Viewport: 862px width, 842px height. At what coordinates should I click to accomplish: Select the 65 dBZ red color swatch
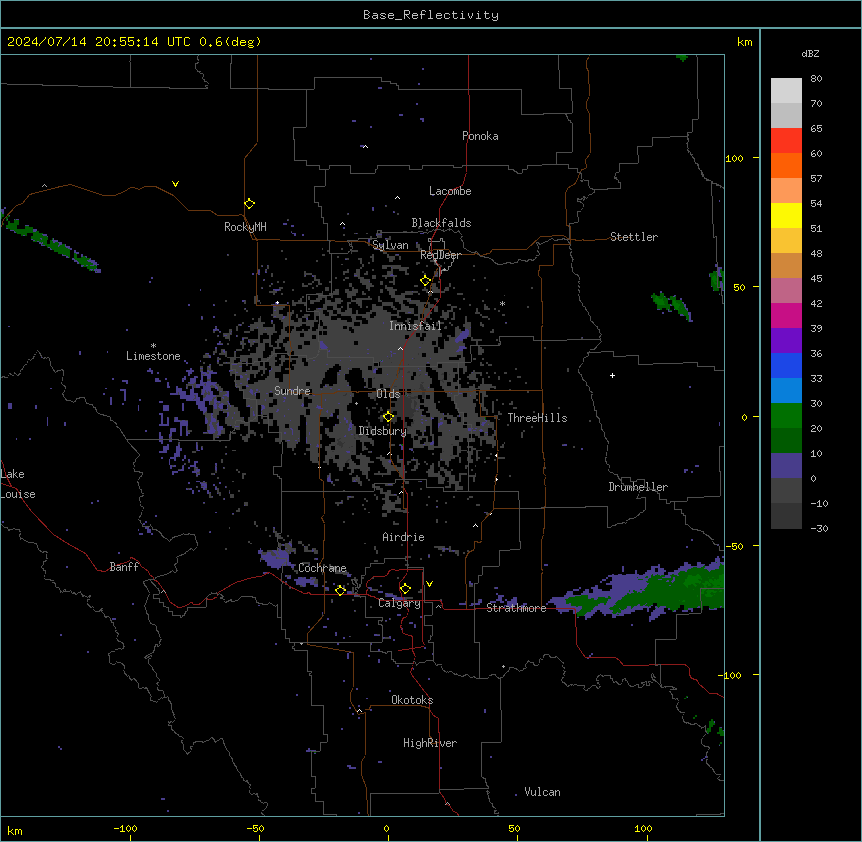(786, 140)
